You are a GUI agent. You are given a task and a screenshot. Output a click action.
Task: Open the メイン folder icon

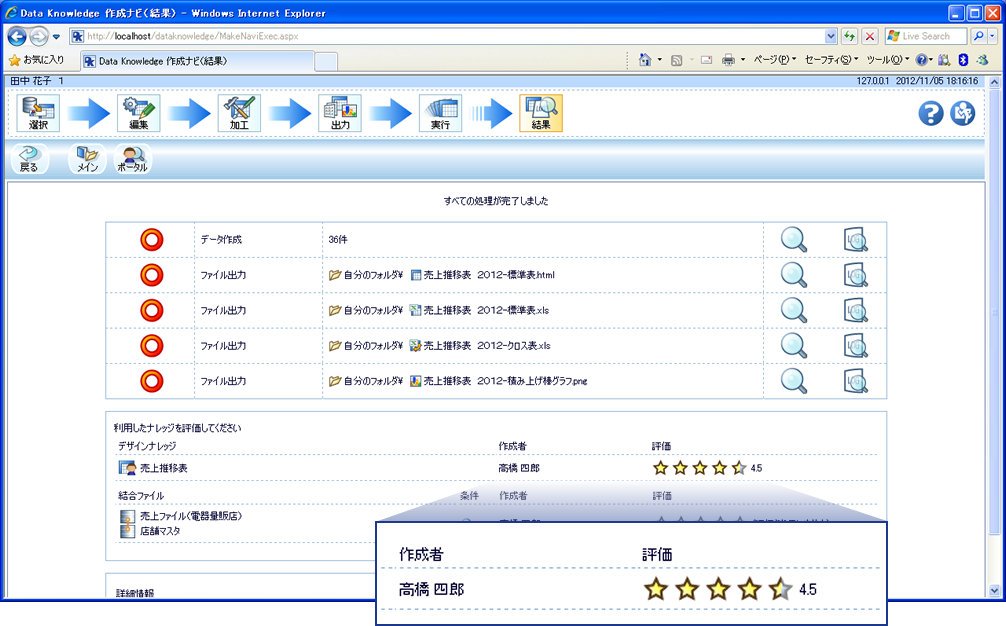pyautogui.click(x=88, y=158)
